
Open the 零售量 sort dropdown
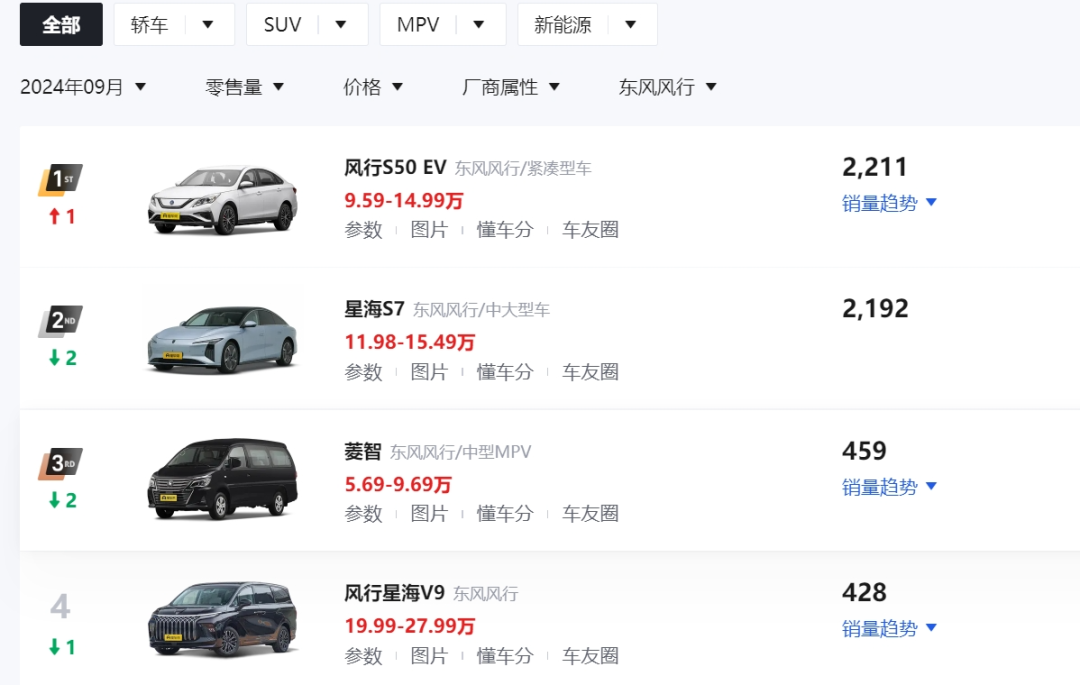coord(245,87)
